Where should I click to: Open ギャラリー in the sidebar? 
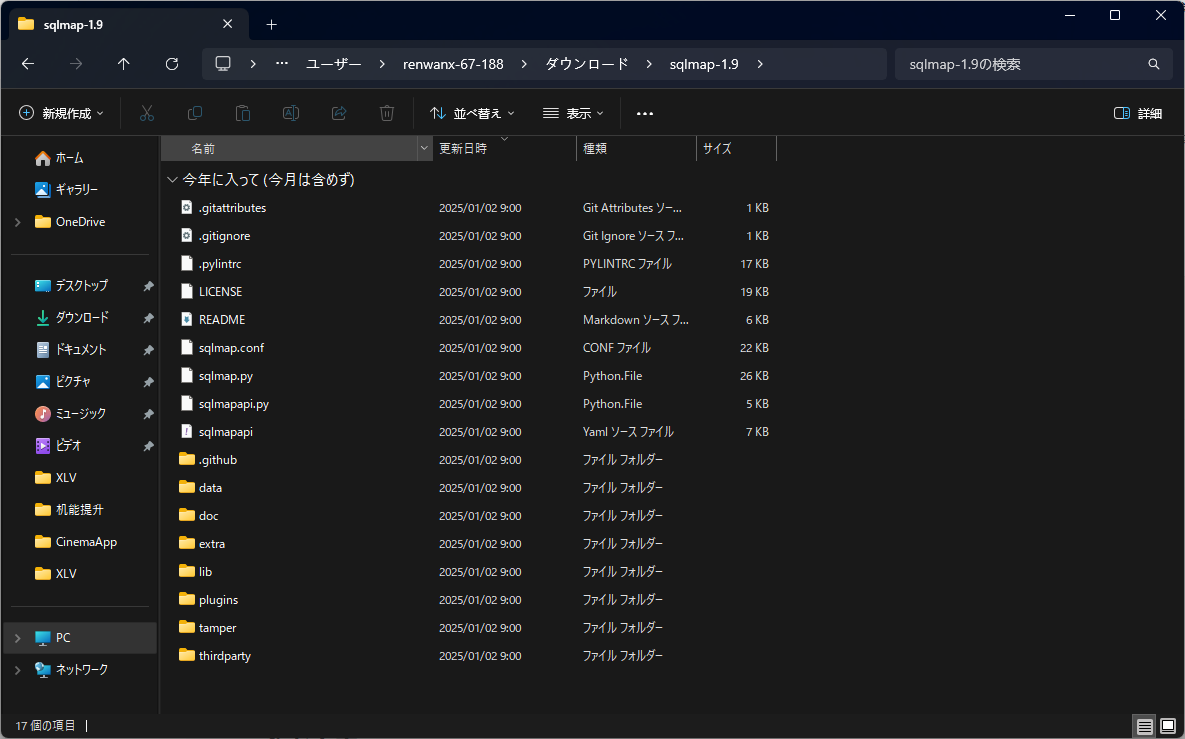click(x=76, y=190)
